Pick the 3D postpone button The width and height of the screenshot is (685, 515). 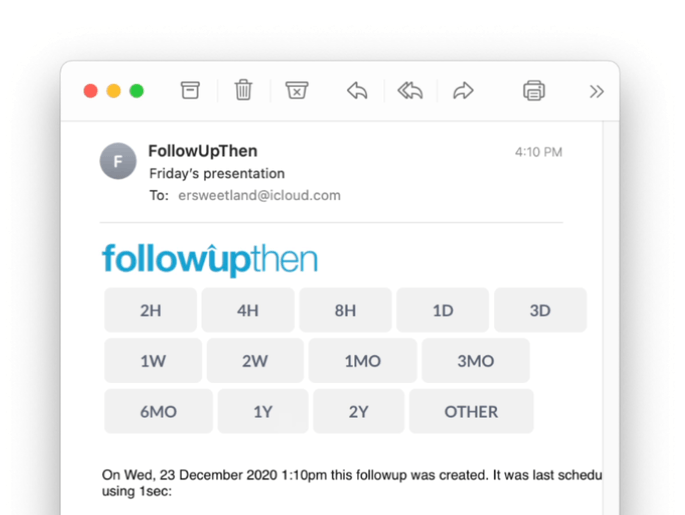click(x=540, y=310)
